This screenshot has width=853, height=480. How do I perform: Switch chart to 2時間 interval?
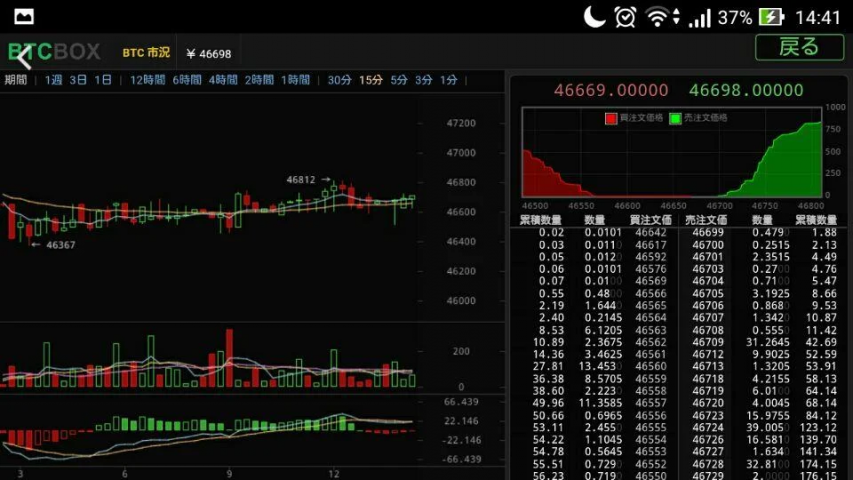(259, 80)
